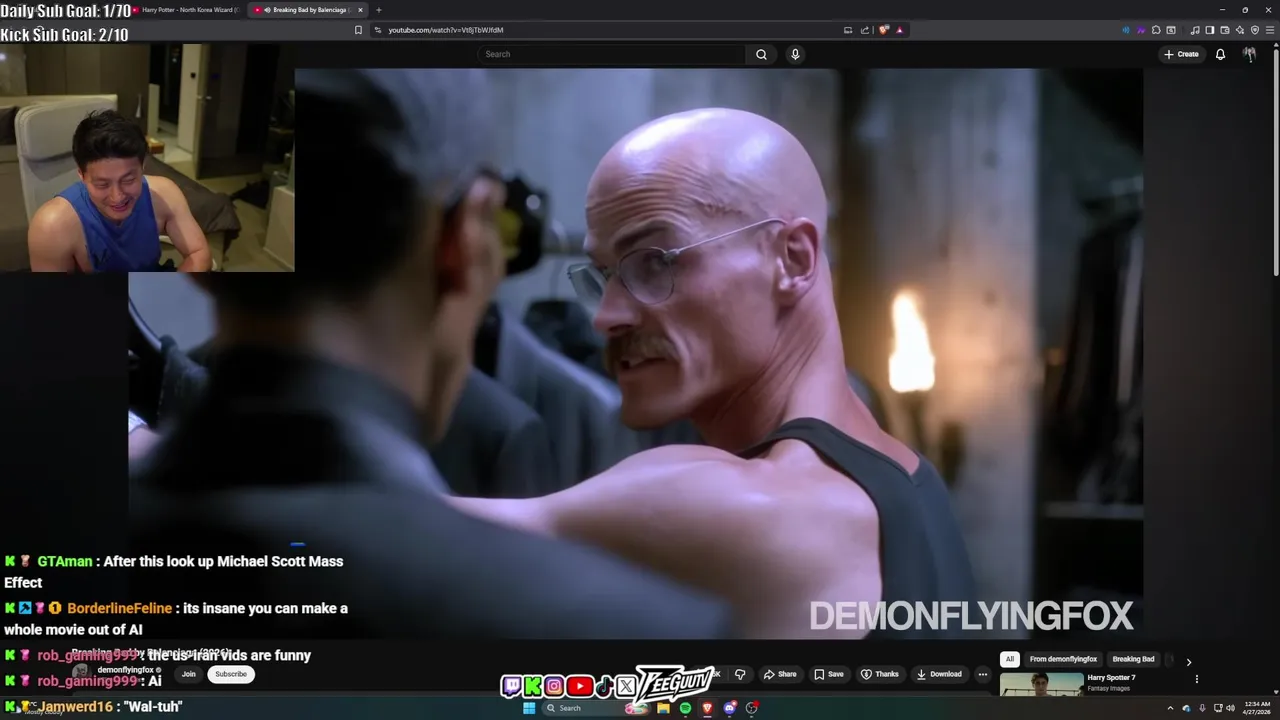This screenshot has width=1280, height=720.
Task: Click the Harry Spotter 7 video title
Action: click(1111, 678)
